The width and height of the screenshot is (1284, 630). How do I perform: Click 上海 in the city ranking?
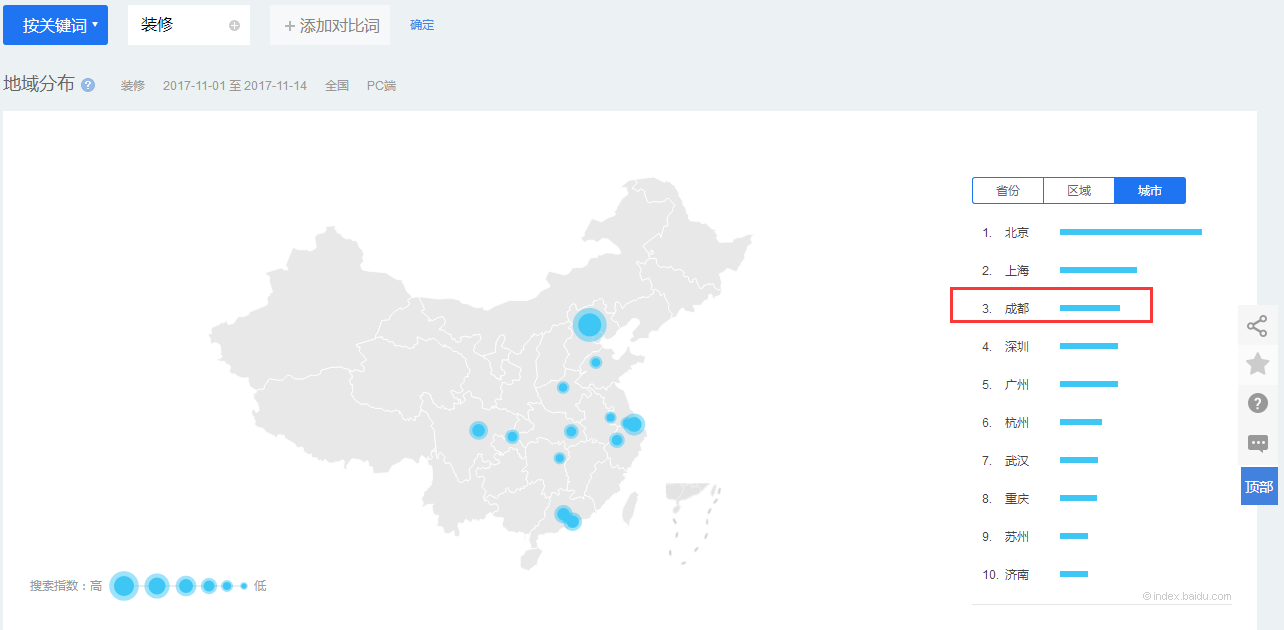(1017, 270)
